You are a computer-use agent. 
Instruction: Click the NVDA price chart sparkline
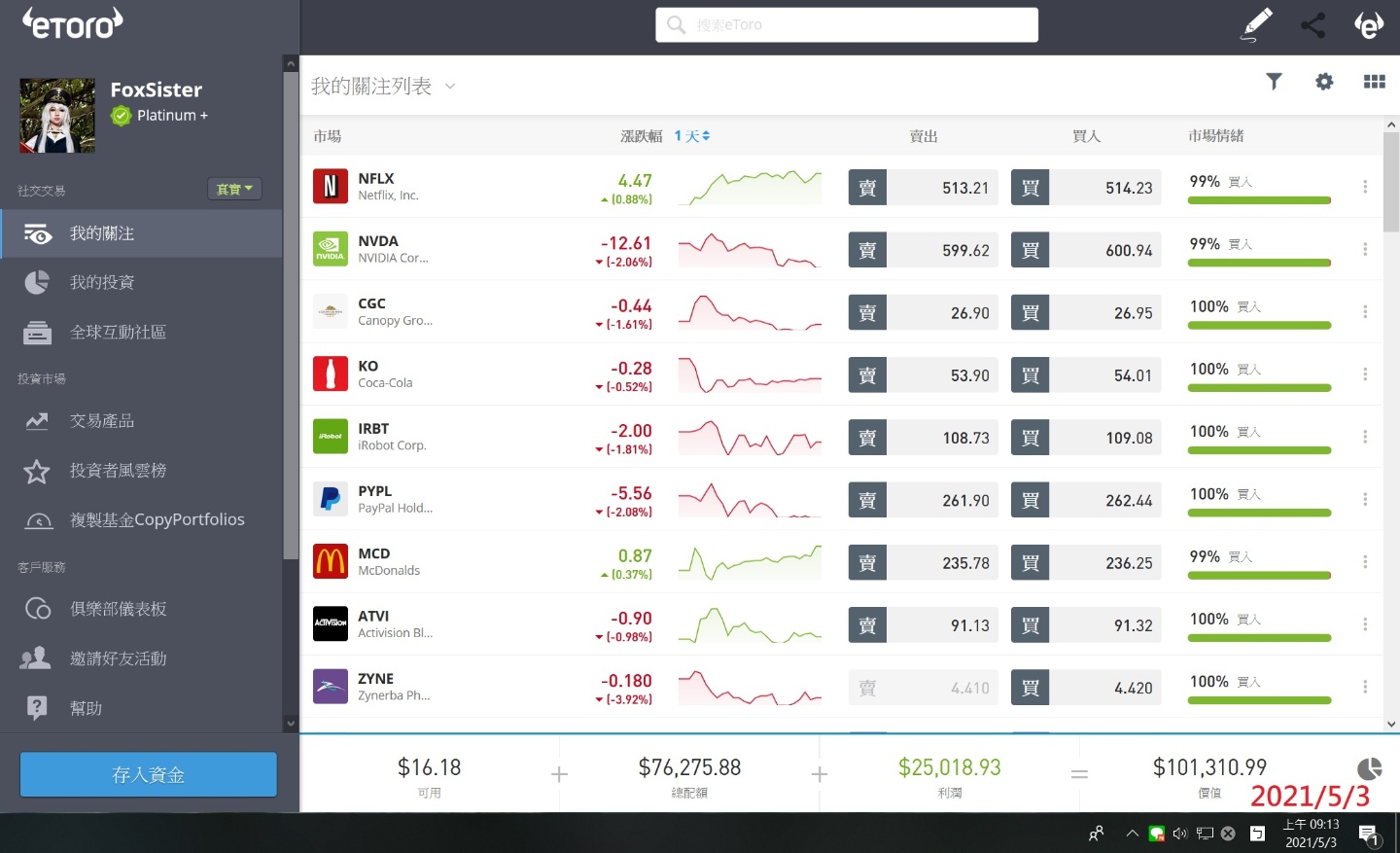point(750,250)
